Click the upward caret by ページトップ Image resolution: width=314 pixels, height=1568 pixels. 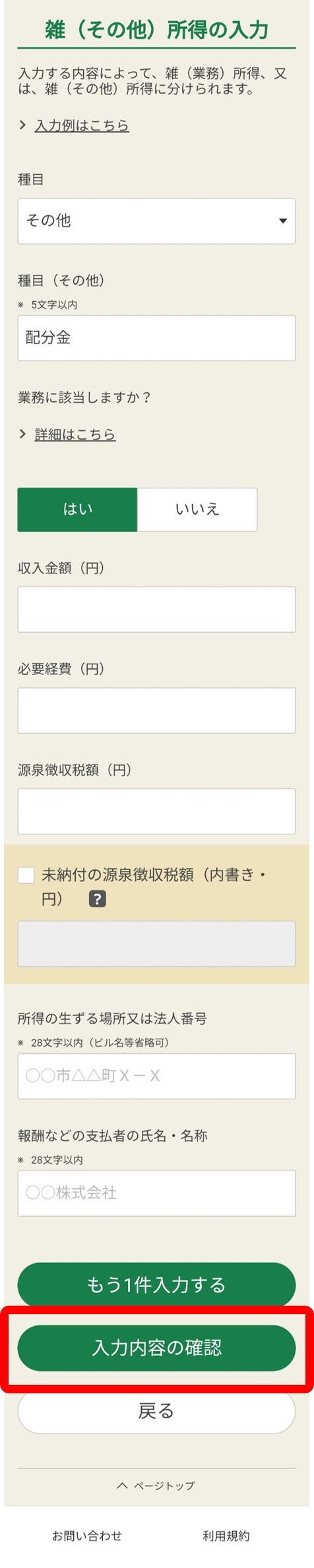tap(122, 1485)
